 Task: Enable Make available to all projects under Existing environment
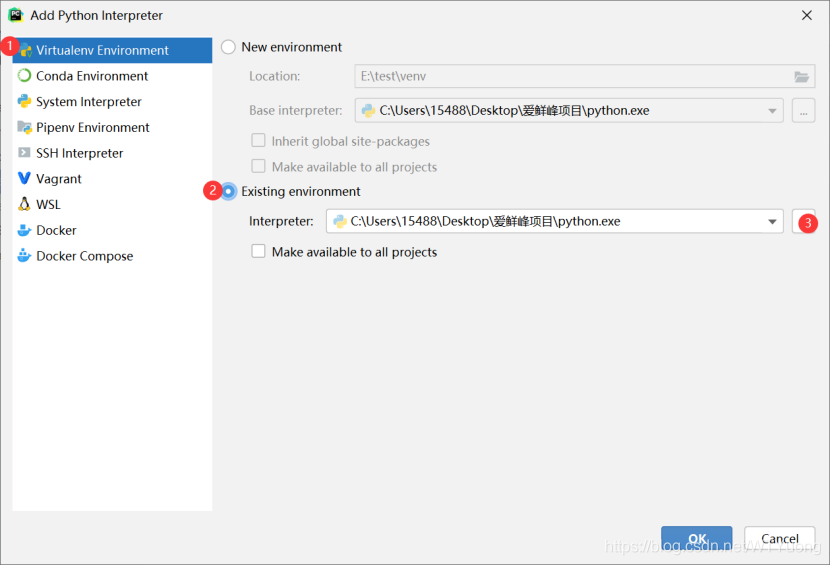point(258,251)
